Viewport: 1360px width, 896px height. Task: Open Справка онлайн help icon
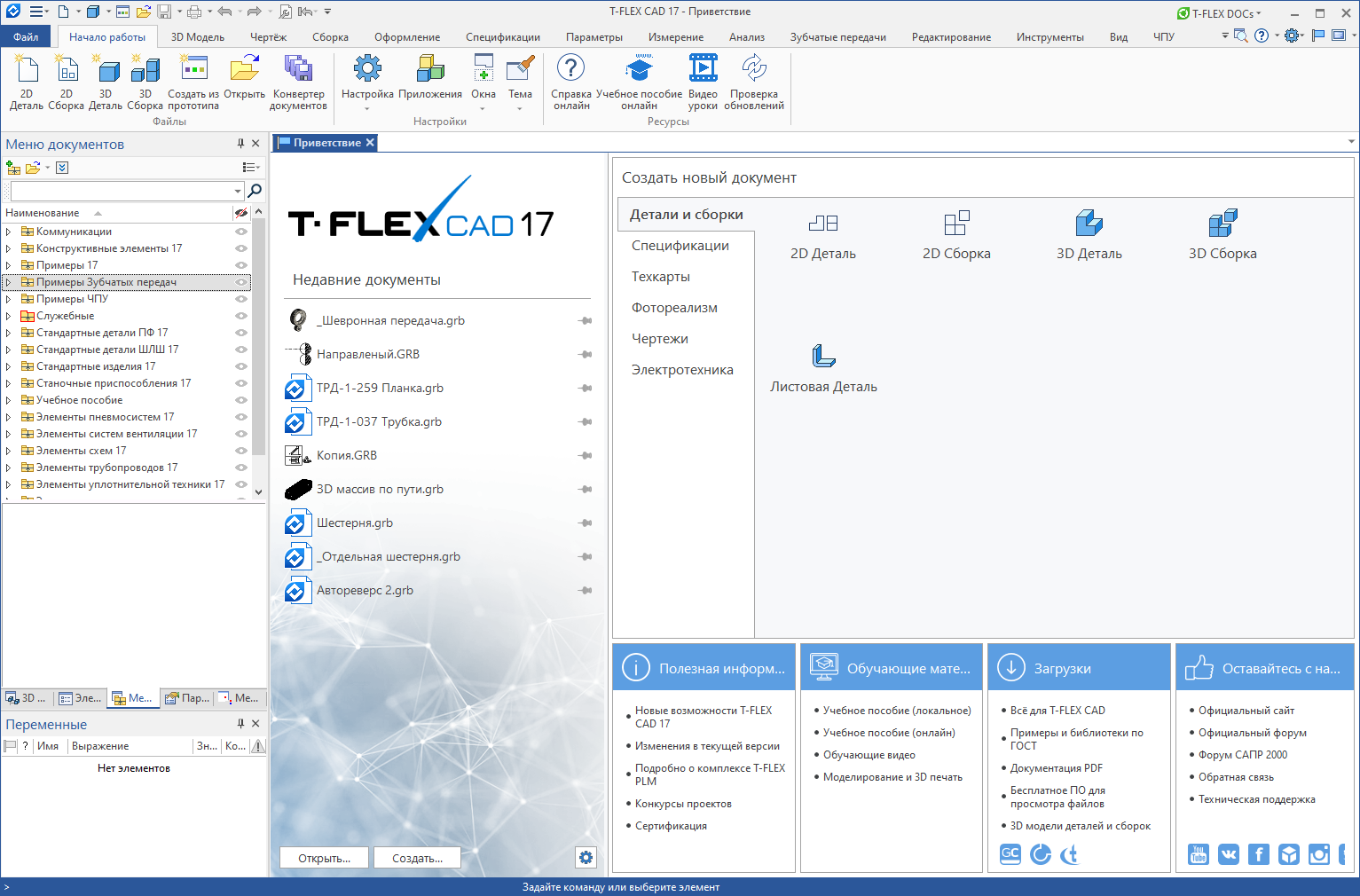coord(571,82)
